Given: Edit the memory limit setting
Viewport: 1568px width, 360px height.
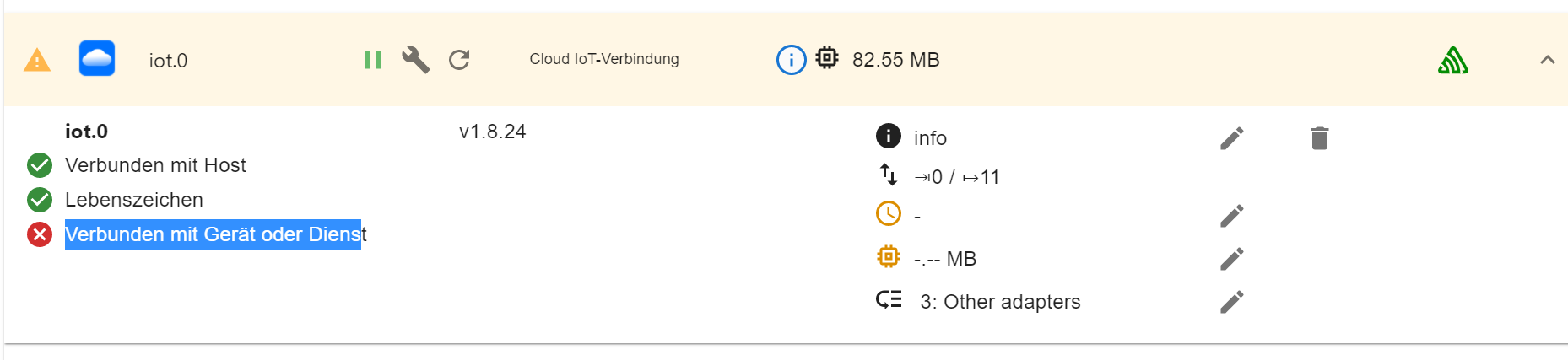Looking at the screenshot, I should pyautogui.click(x=1231, y=259).
